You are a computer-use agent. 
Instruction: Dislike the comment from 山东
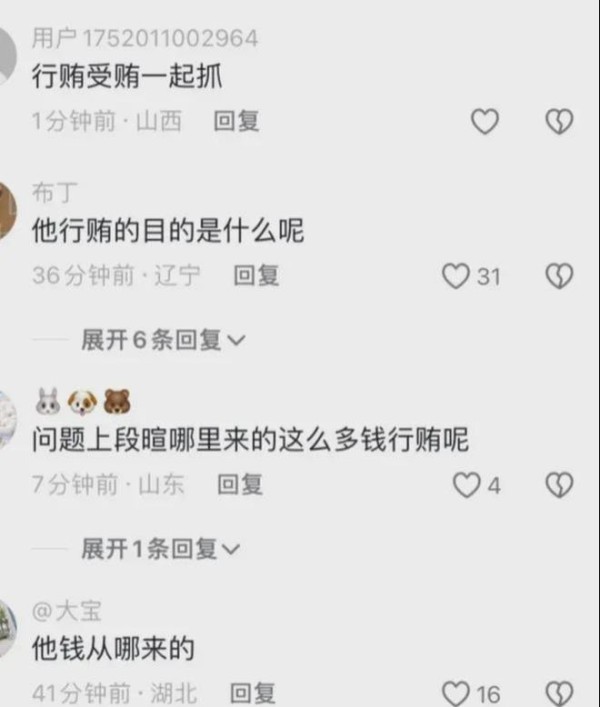coord(559,485)
